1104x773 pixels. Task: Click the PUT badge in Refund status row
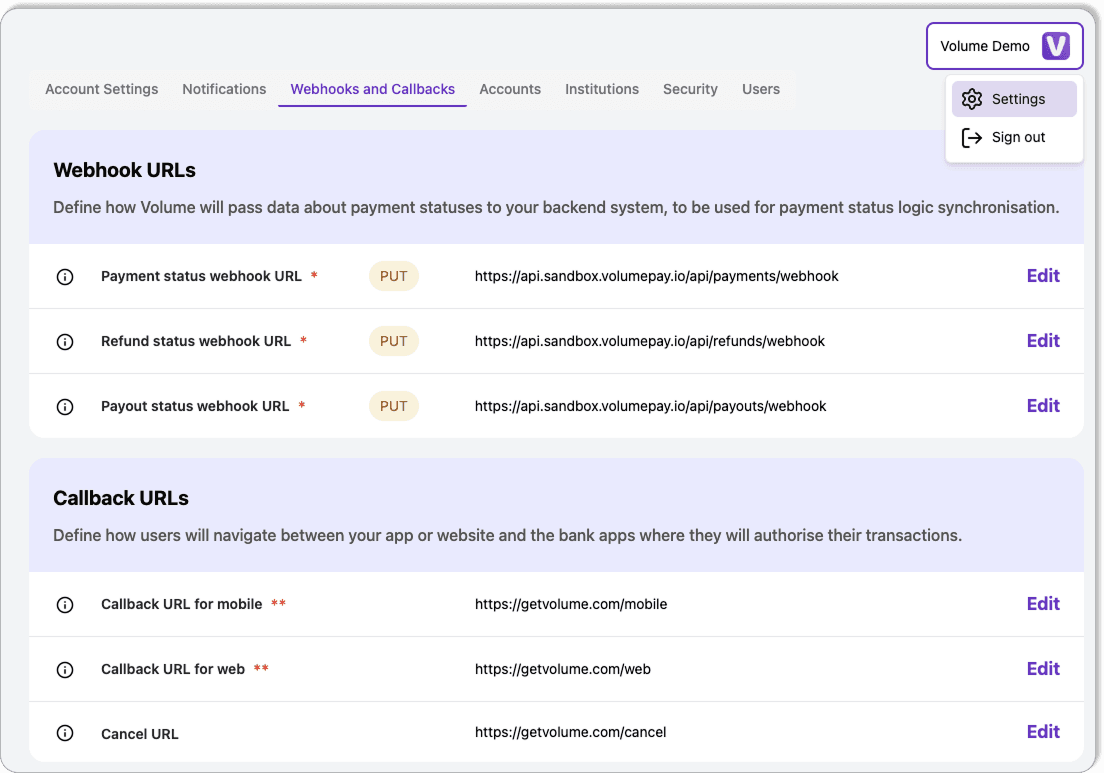[394, 341]
